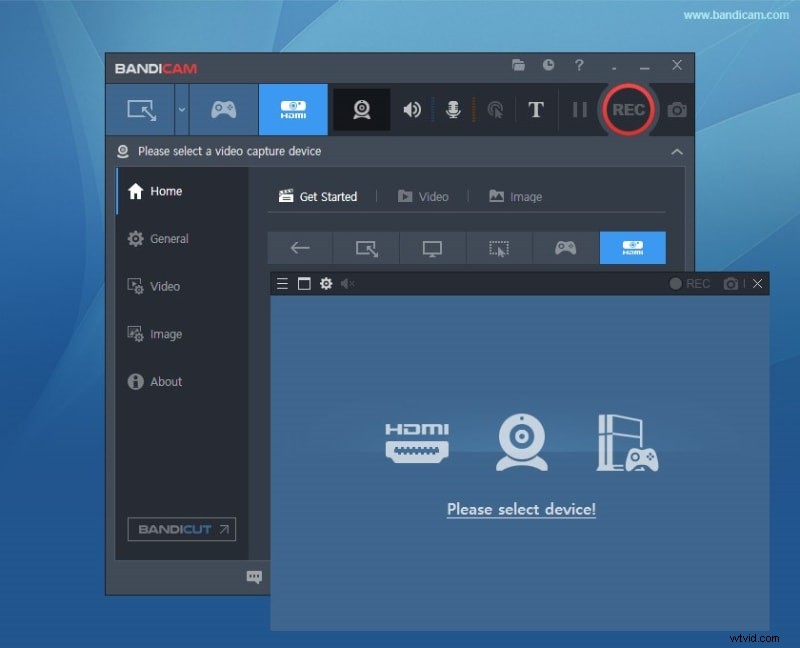This screenshot has width=800, height=648.
Task: Mute audio in the device preview window
Action: click(347, 283)
